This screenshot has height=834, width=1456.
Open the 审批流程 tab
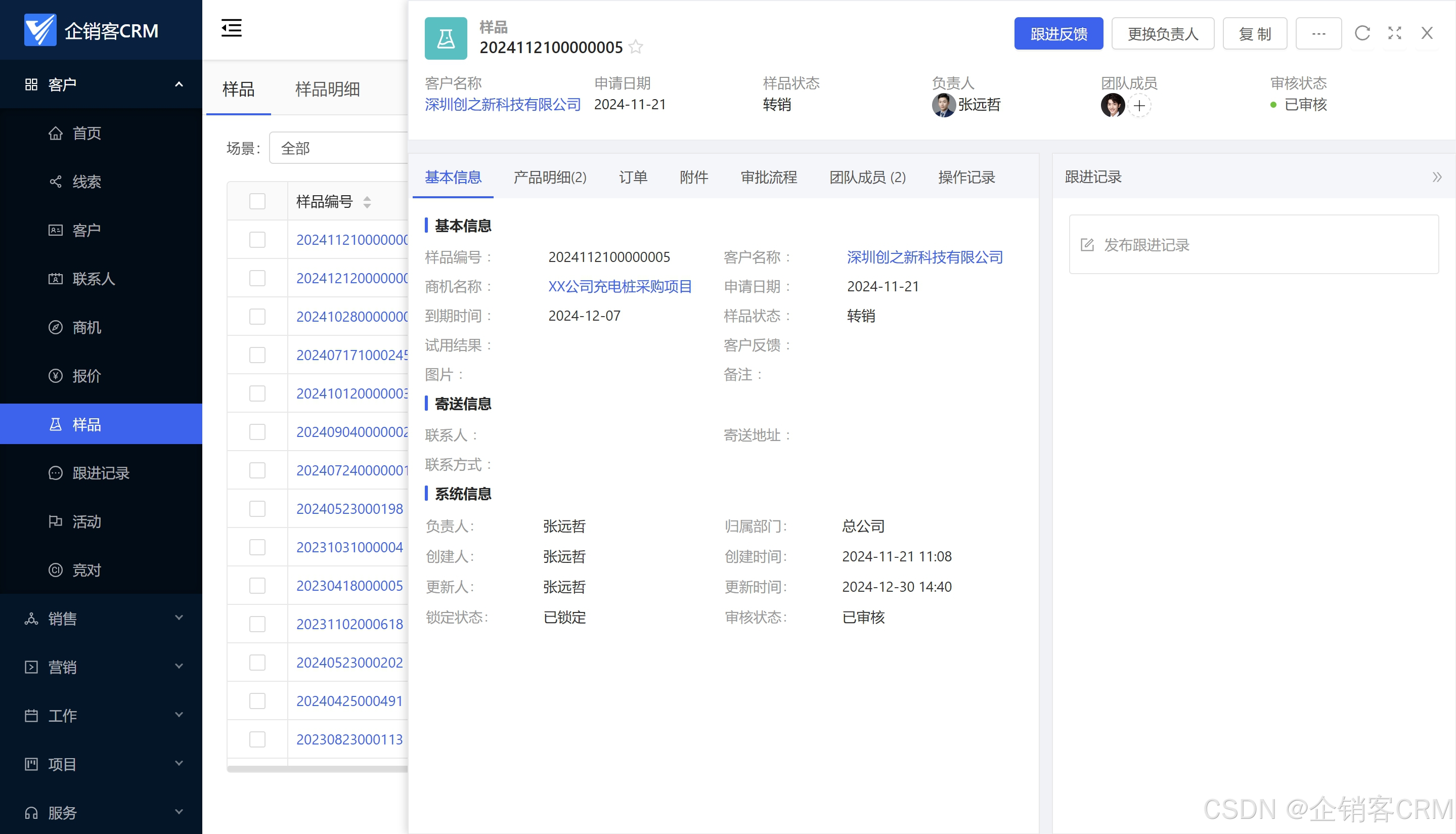coord(768,177)
